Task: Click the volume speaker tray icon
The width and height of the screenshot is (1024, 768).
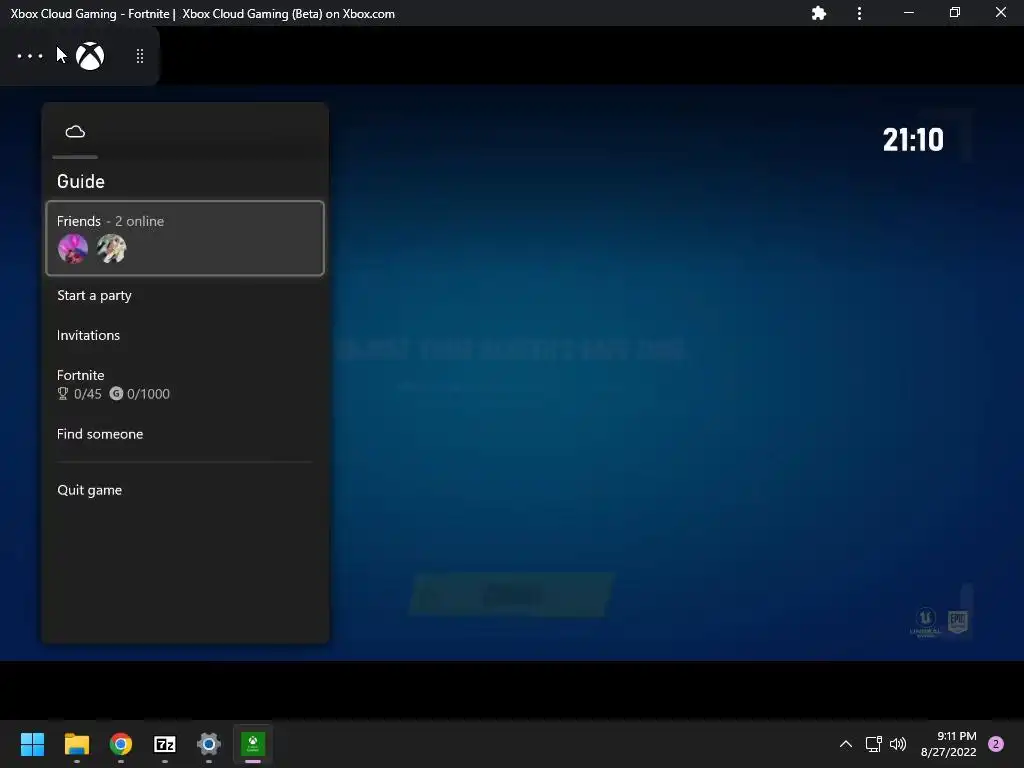Action: (x=898, y=744)
